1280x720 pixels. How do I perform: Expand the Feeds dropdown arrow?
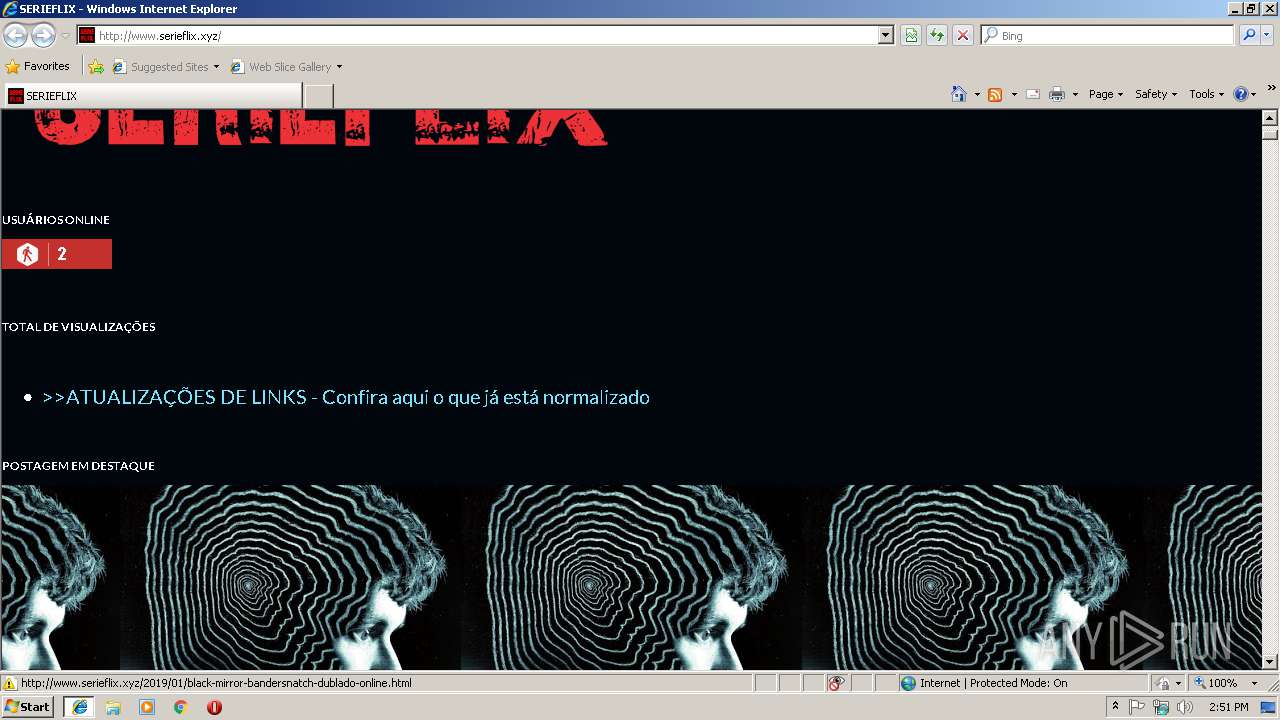tap(1014, 94)
